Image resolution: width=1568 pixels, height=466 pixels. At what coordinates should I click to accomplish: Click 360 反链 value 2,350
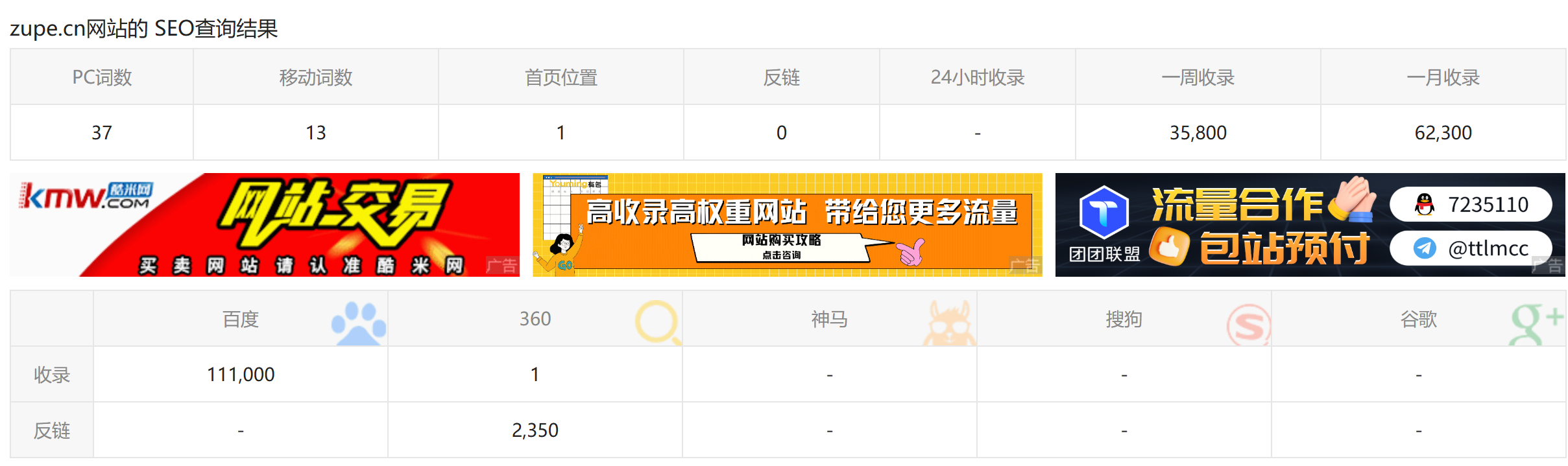click(535, 430)
